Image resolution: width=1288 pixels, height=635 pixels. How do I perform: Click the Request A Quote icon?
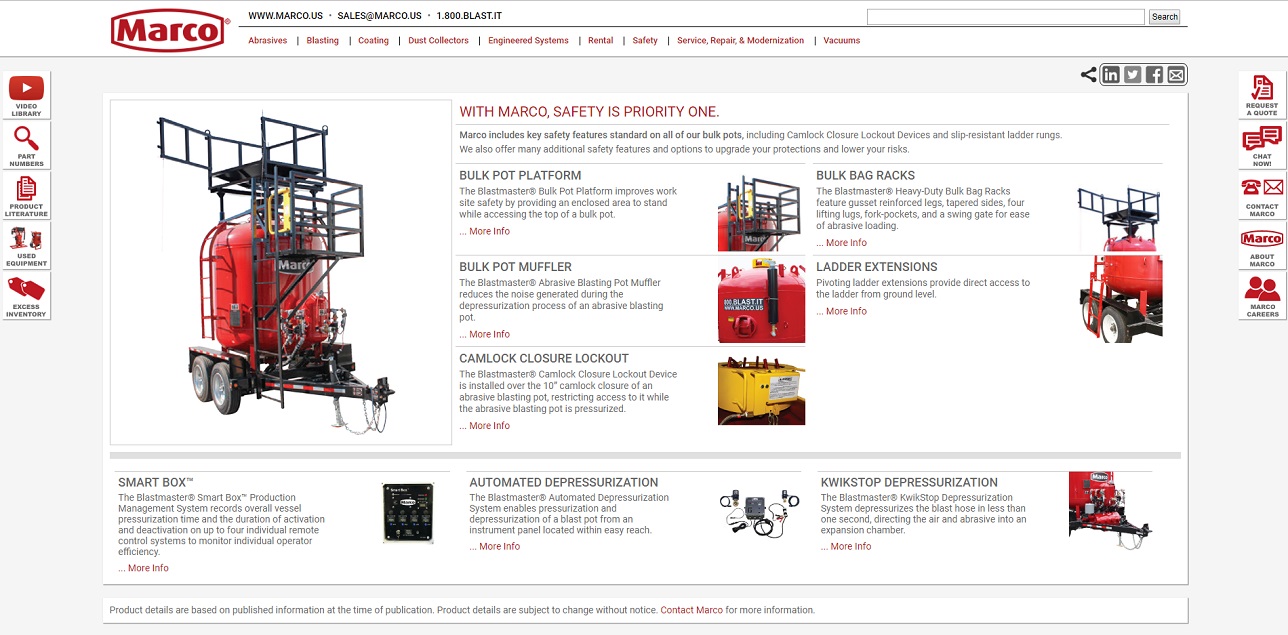(1261, 93)
